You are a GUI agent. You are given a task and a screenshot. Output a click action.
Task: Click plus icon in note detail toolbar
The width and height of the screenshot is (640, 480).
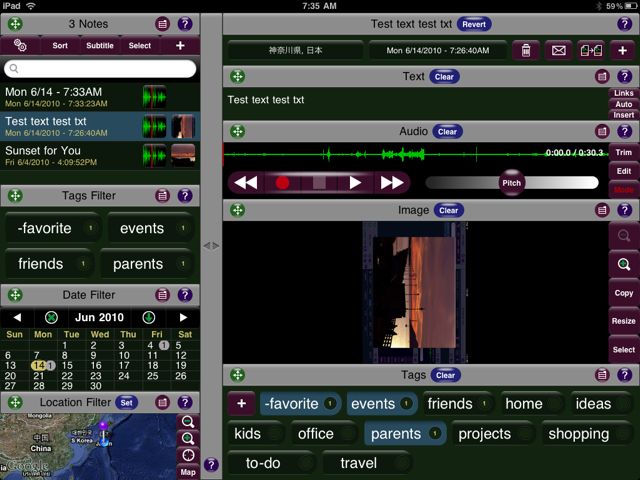622,51
